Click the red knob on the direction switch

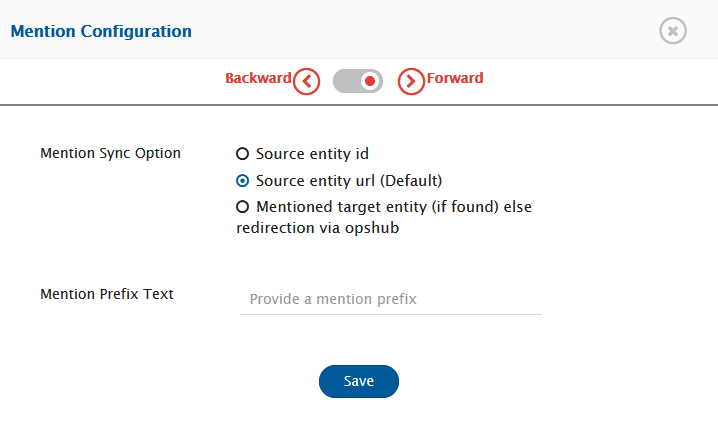[x=371, y=81]
